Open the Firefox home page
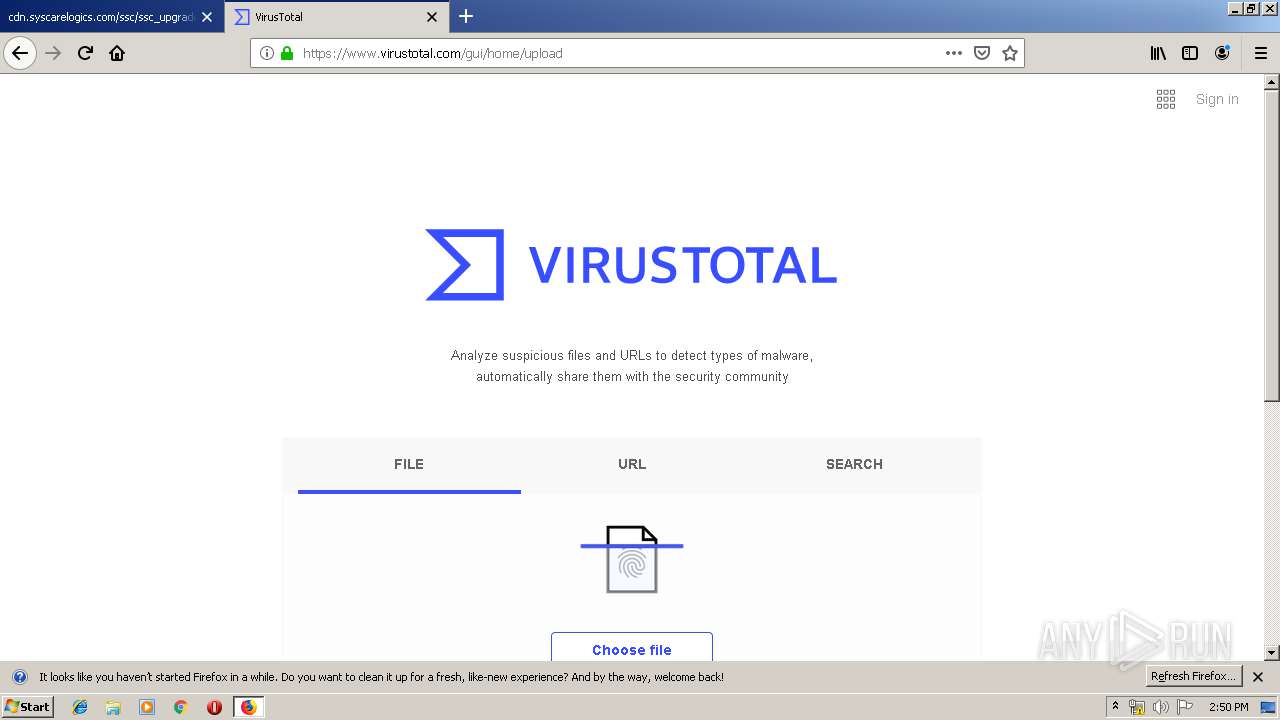This screenshot has height=720, width=1280. pos(117,53)
